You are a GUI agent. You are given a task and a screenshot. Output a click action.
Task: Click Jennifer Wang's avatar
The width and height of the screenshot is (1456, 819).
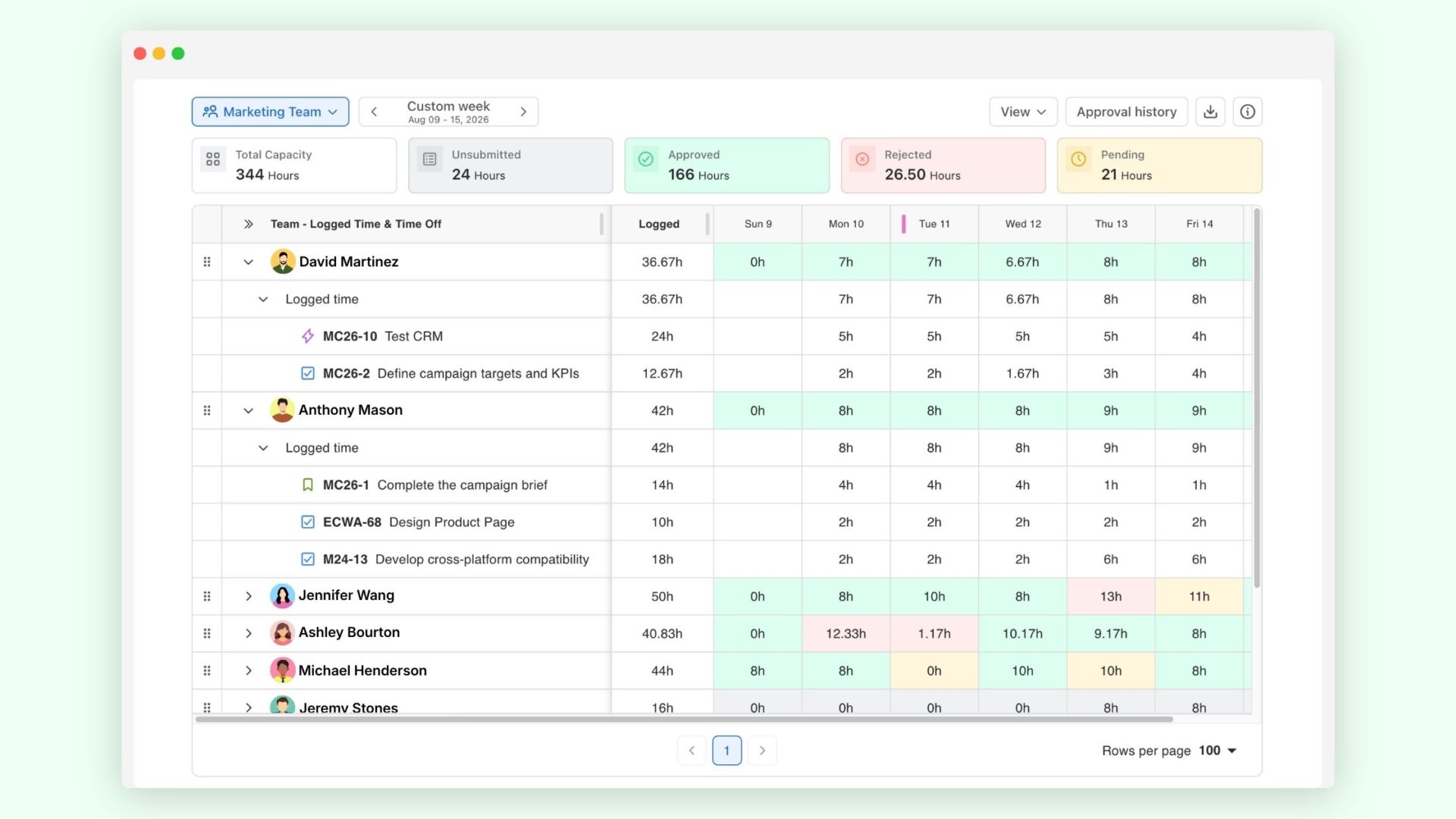(283, 596)
